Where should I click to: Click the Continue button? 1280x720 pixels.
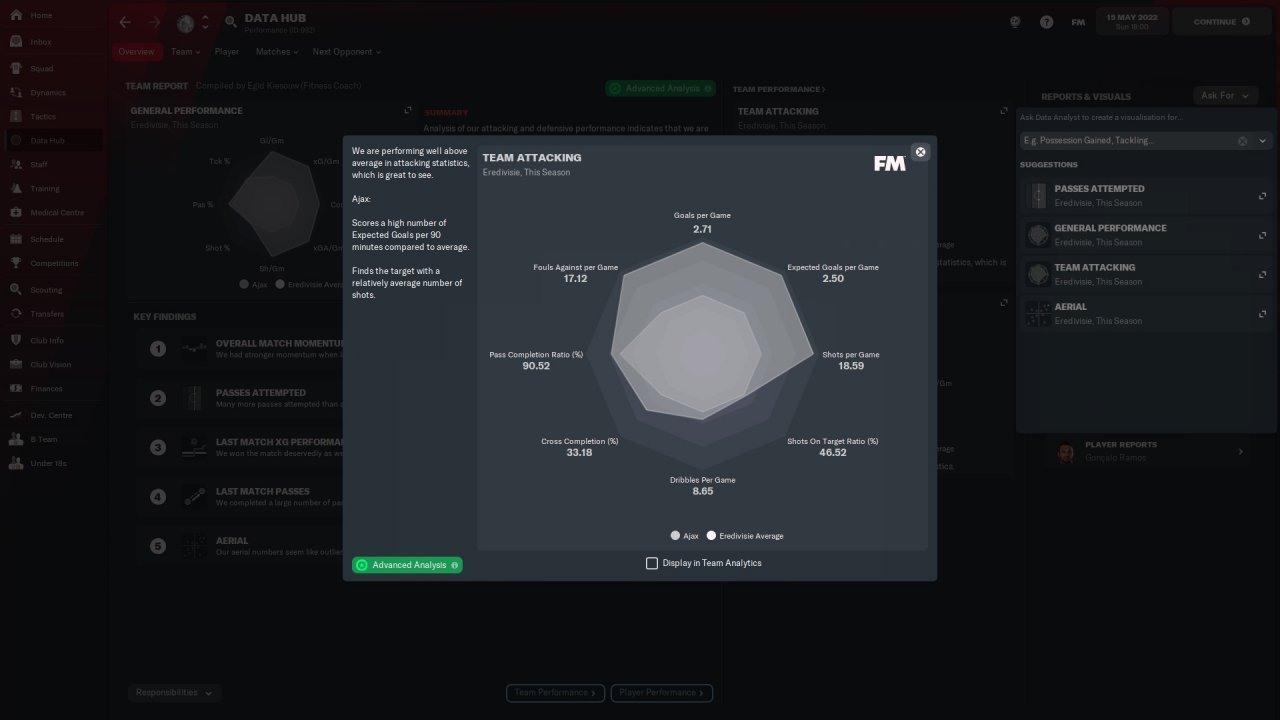(1221, 22)
